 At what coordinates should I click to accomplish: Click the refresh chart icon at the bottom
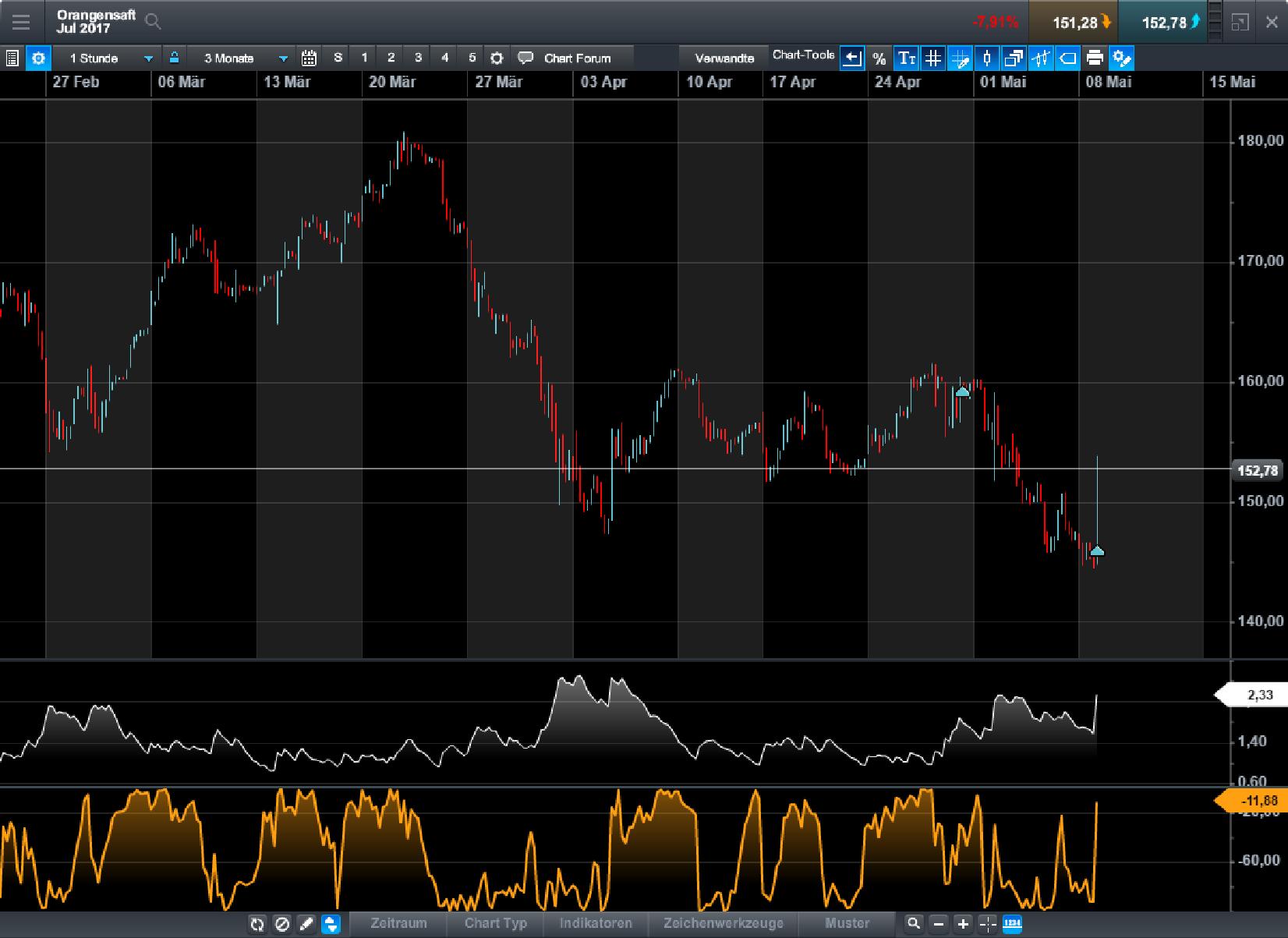[257, 924]
